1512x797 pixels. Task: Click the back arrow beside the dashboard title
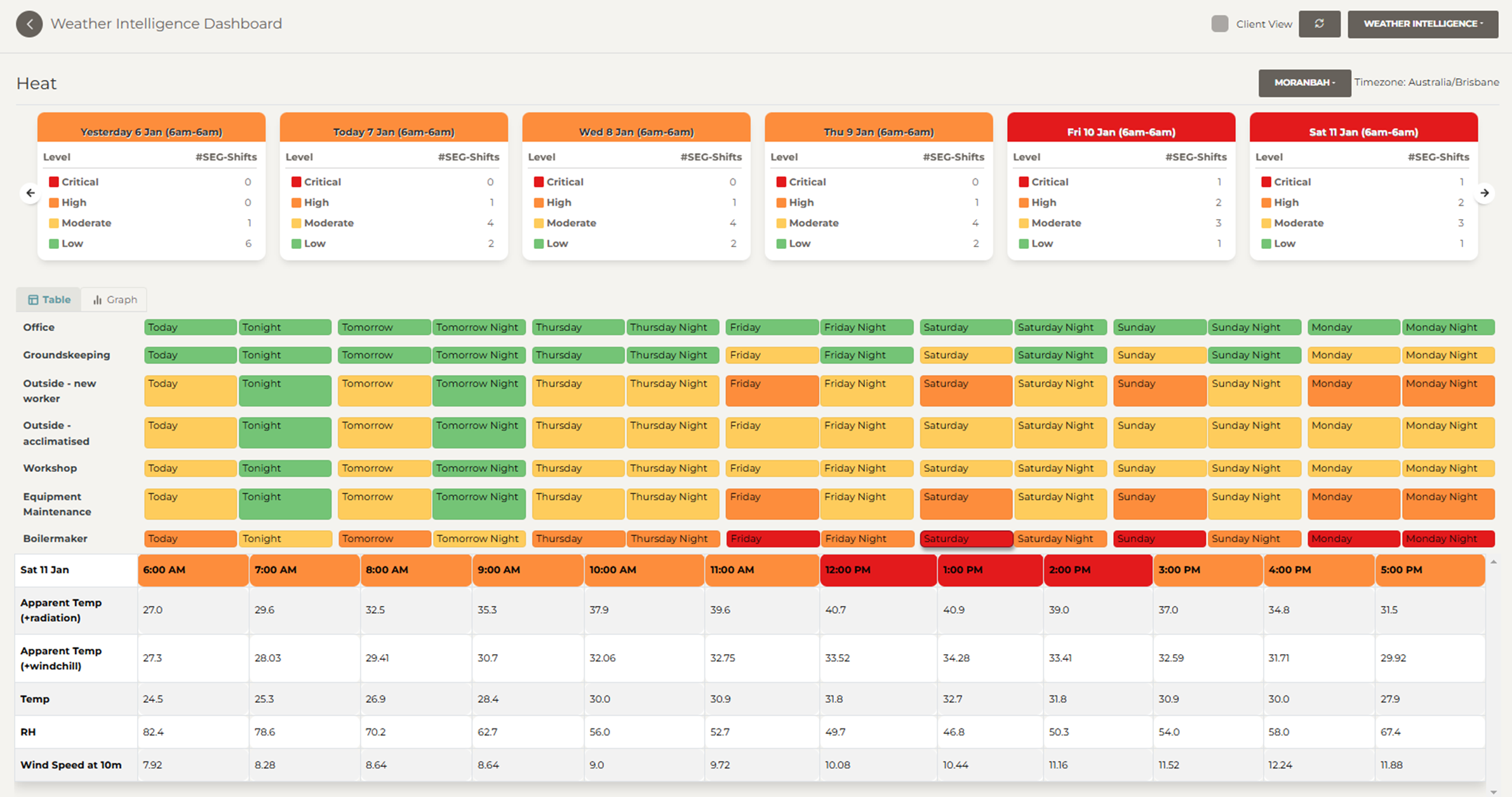click(x=29, y=24)
